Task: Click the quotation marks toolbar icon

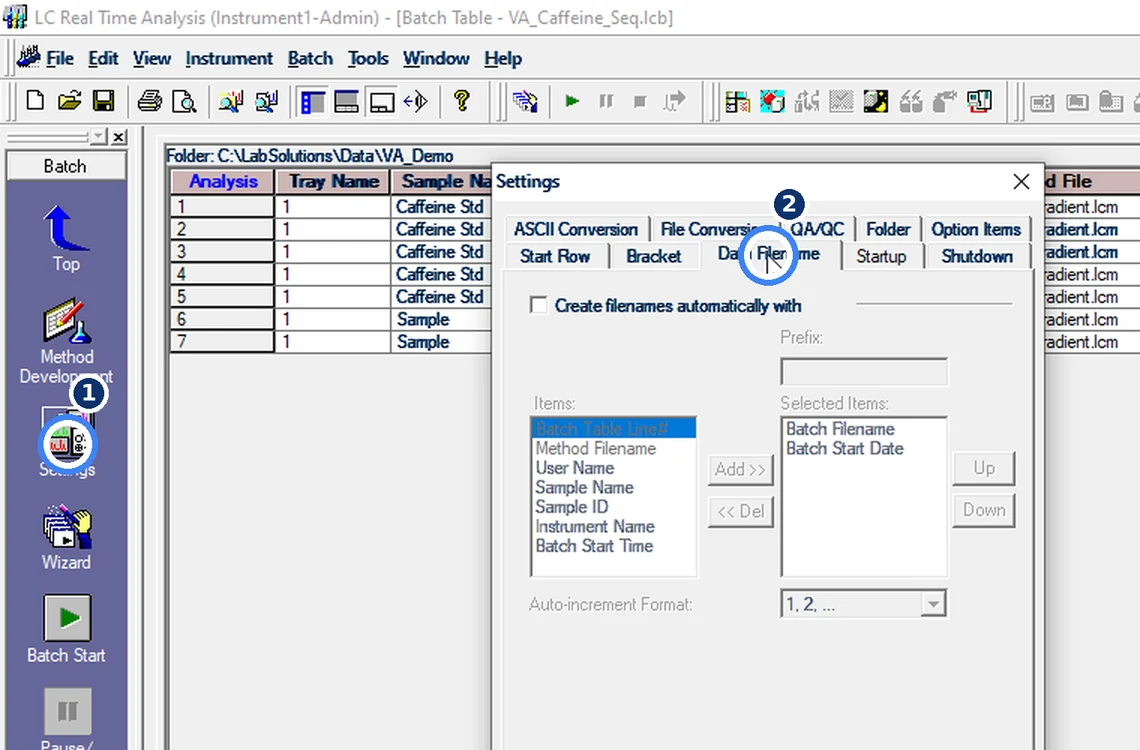Action: (910, 101)
